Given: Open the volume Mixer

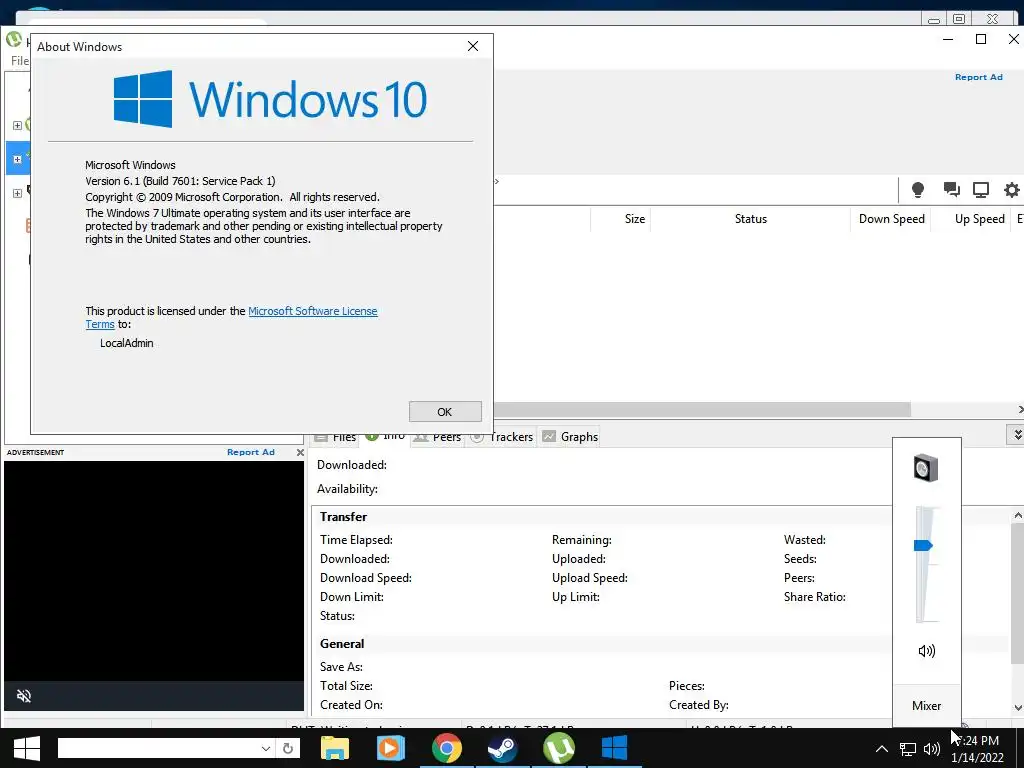Looking at the screenshot, I should [x=926, y=705].
